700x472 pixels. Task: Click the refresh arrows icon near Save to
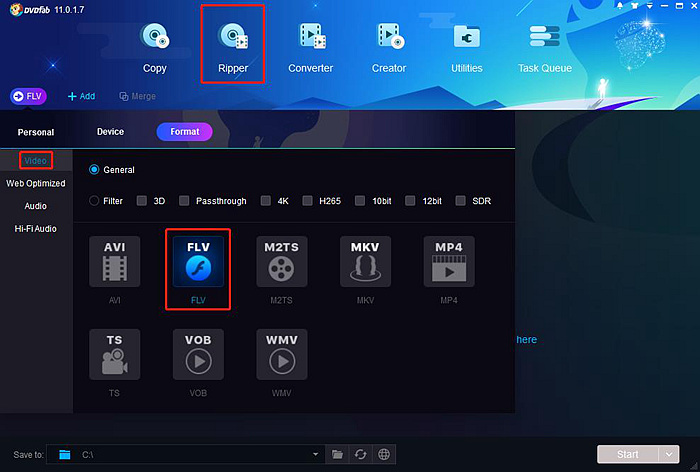pyautogui.click(x=360, y=455)
